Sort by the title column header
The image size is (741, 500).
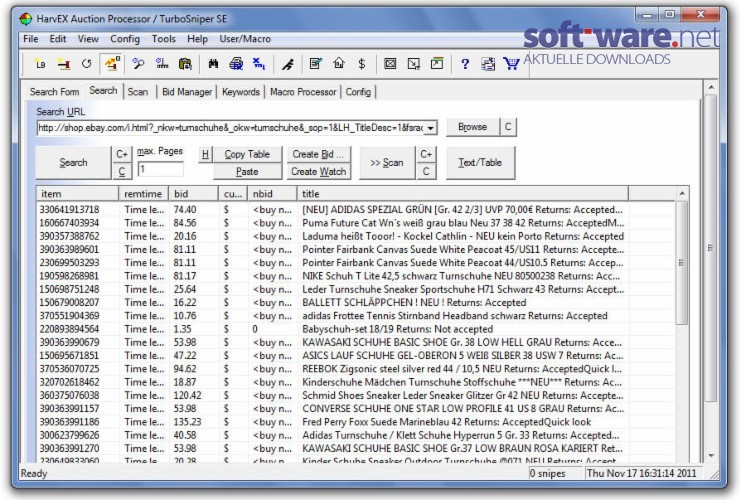(463, 194)
